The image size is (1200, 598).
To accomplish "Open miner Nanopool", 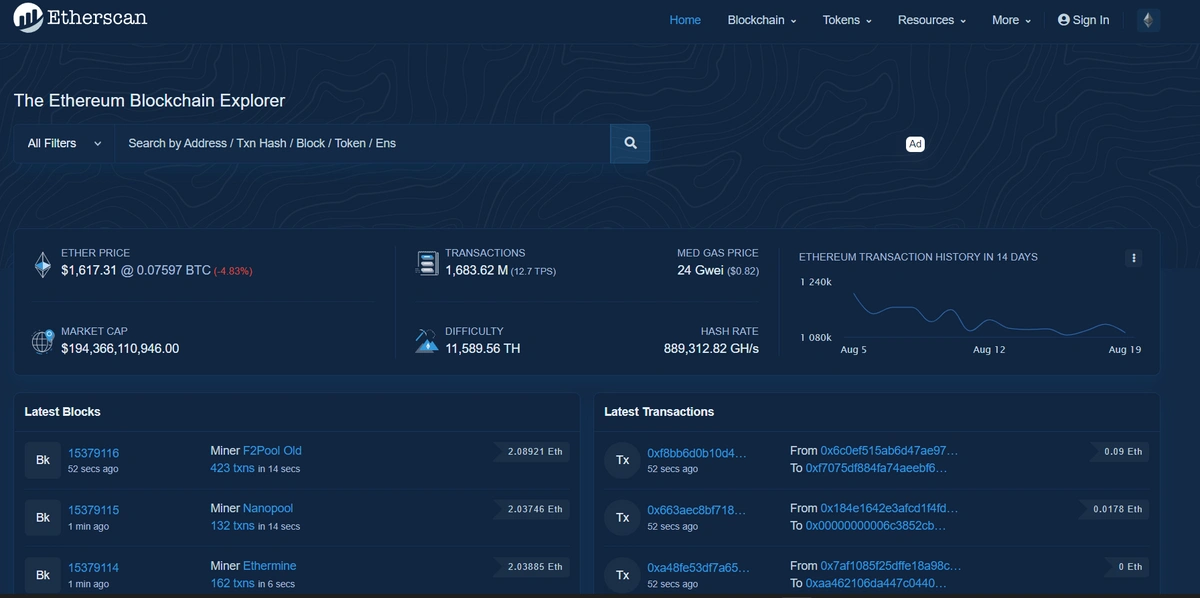I will [x=268, y=508].
